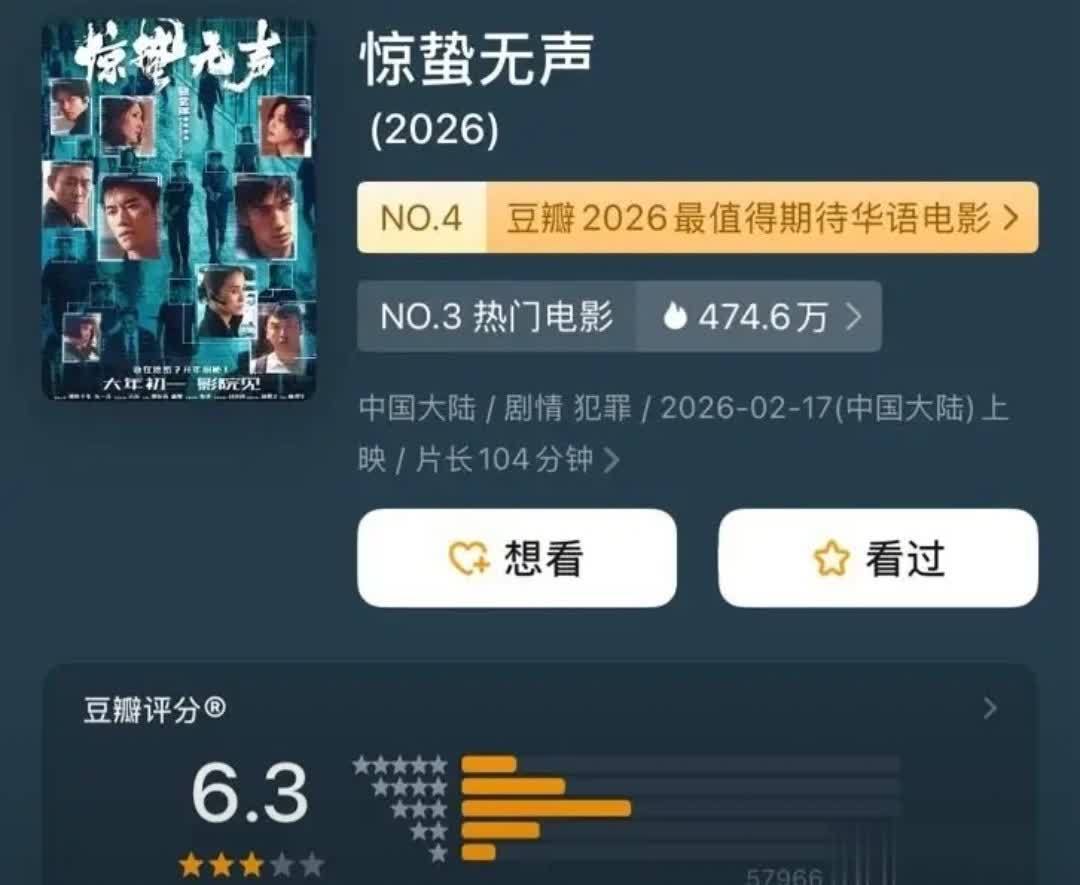Image resolution: width=1080 pixels, height=885 pixels.
Task: Tap the yellow stars under the 6.3 score
Action: 251,865
